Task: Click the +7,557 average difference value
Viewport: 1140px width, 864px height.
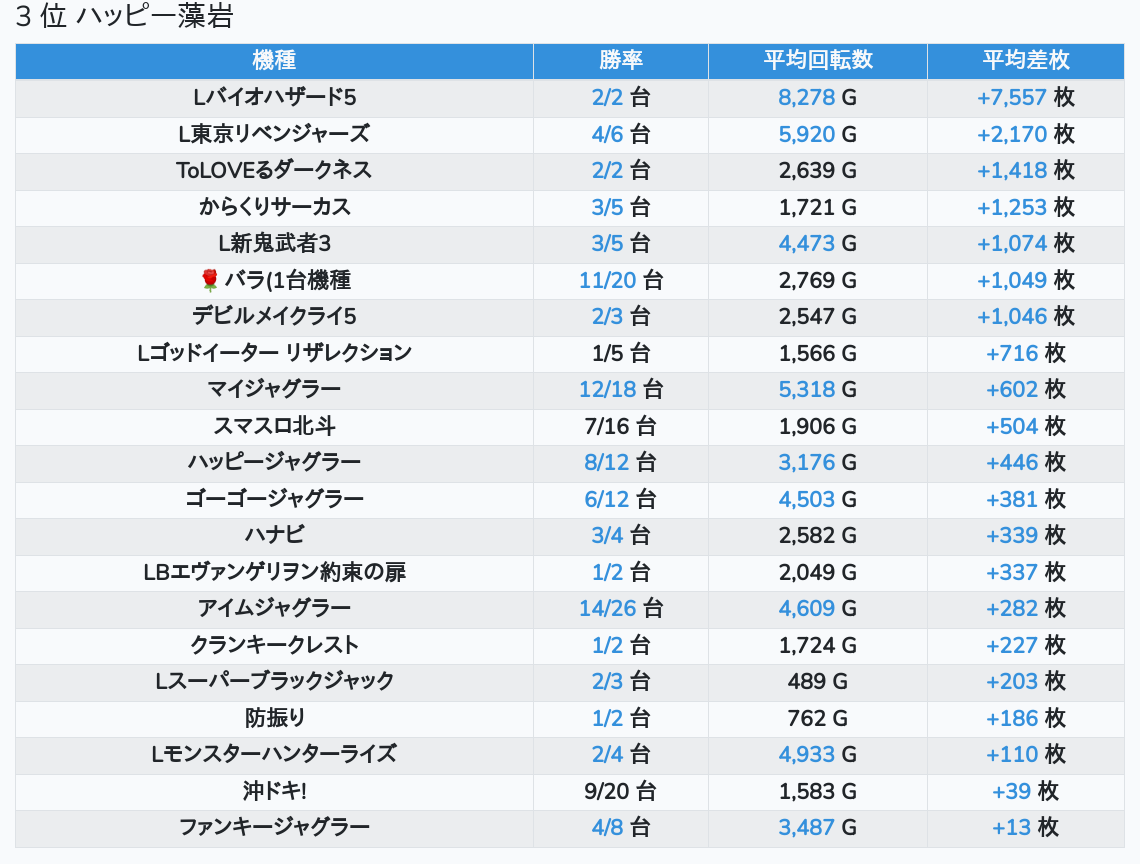Action: coord(1011,98)
